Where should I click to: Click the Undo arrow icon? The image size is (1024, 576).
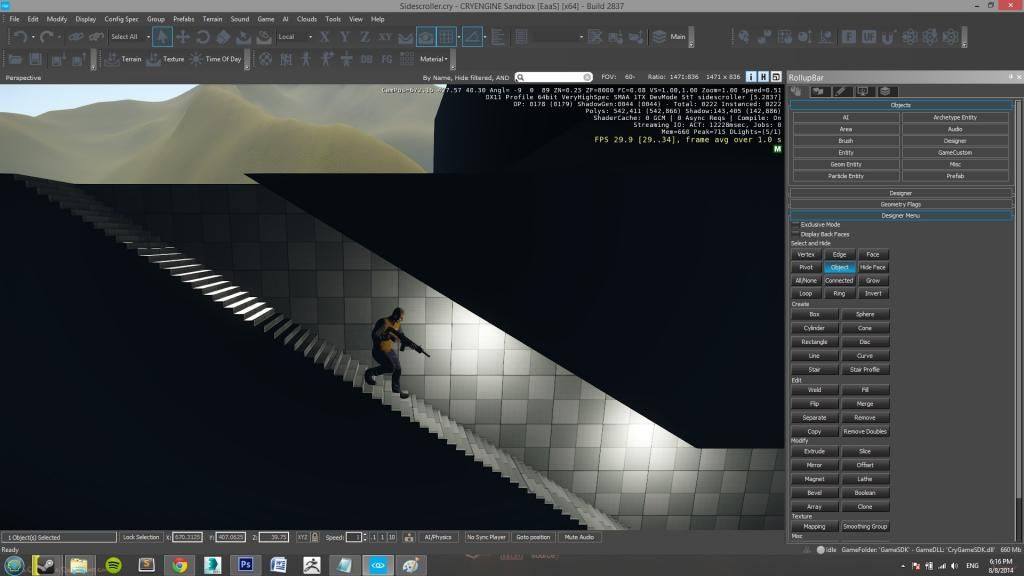pos(20,37)
